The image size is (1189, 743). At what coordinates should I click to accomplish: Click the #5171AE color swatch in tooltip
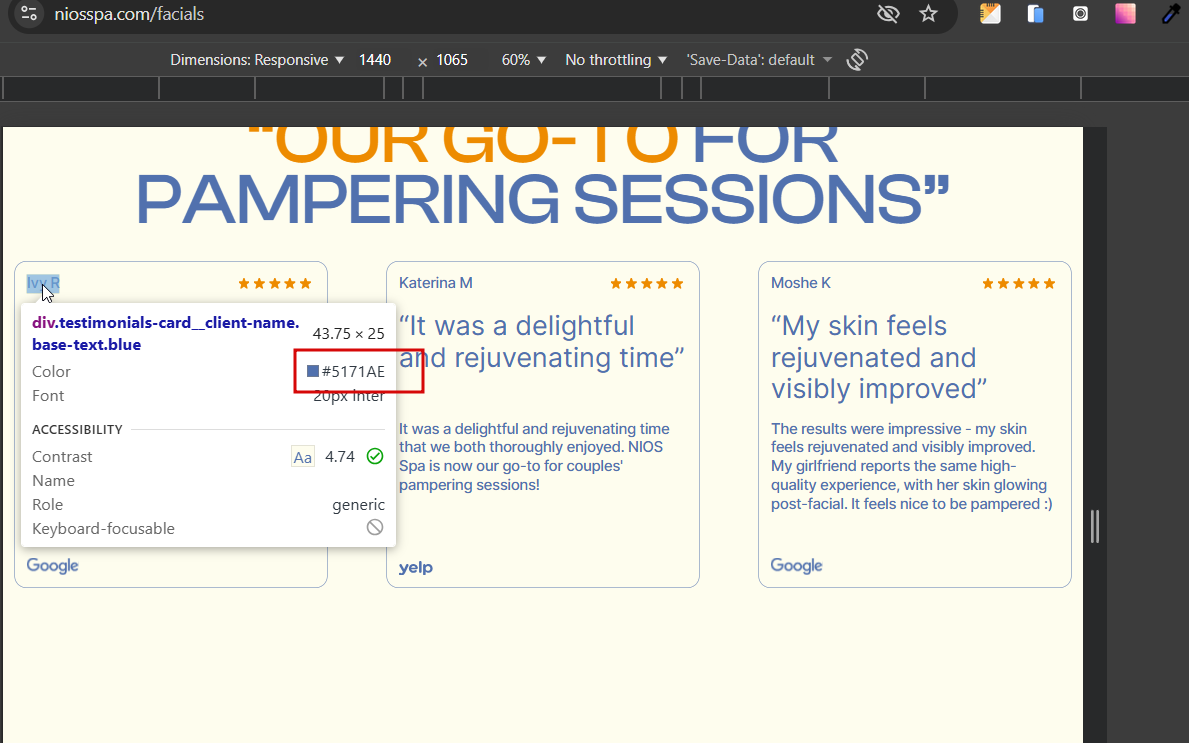[312, 371]
